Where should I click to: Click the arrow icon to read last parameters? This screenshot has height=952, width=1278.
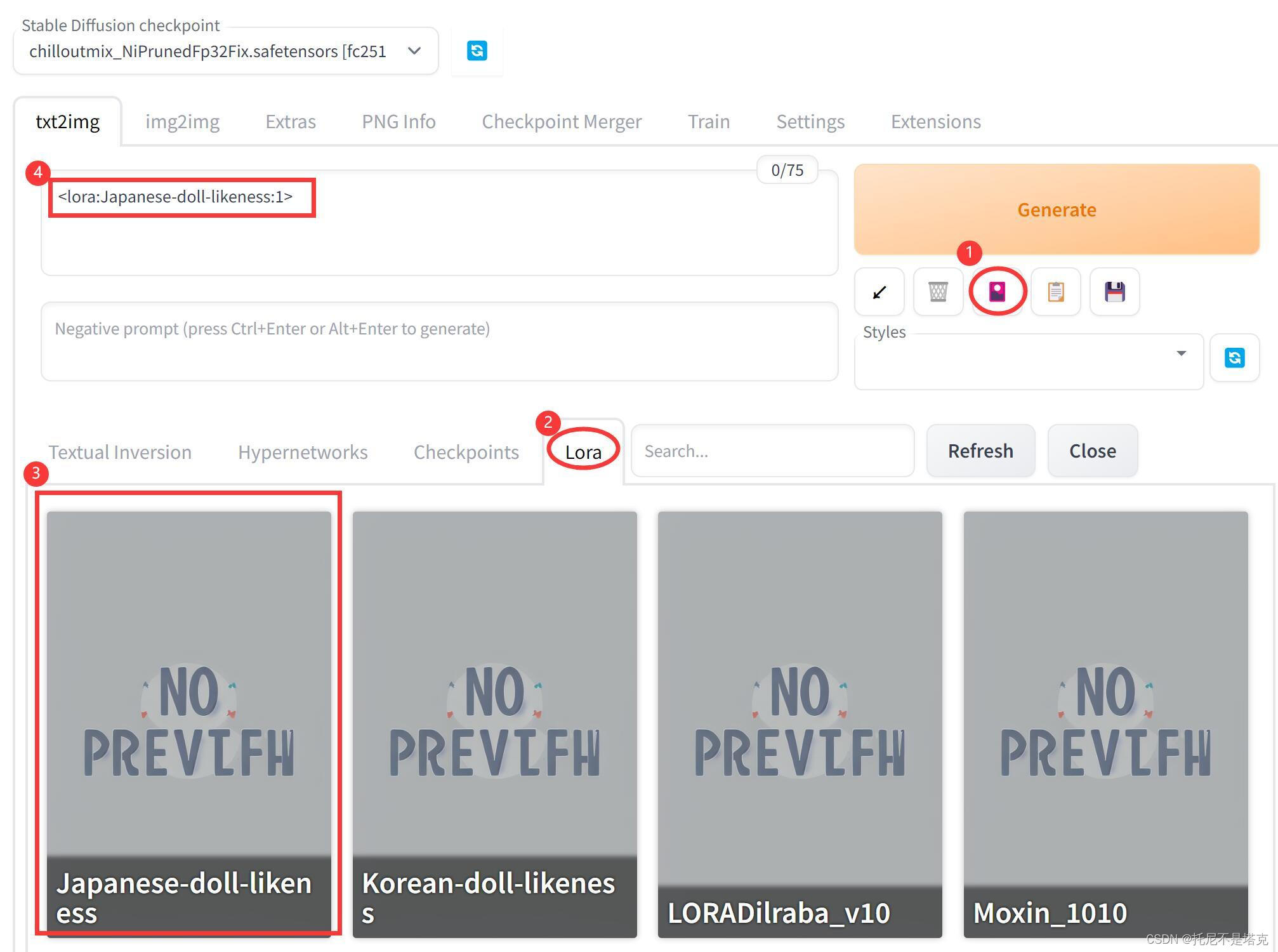tap(879, 292)
